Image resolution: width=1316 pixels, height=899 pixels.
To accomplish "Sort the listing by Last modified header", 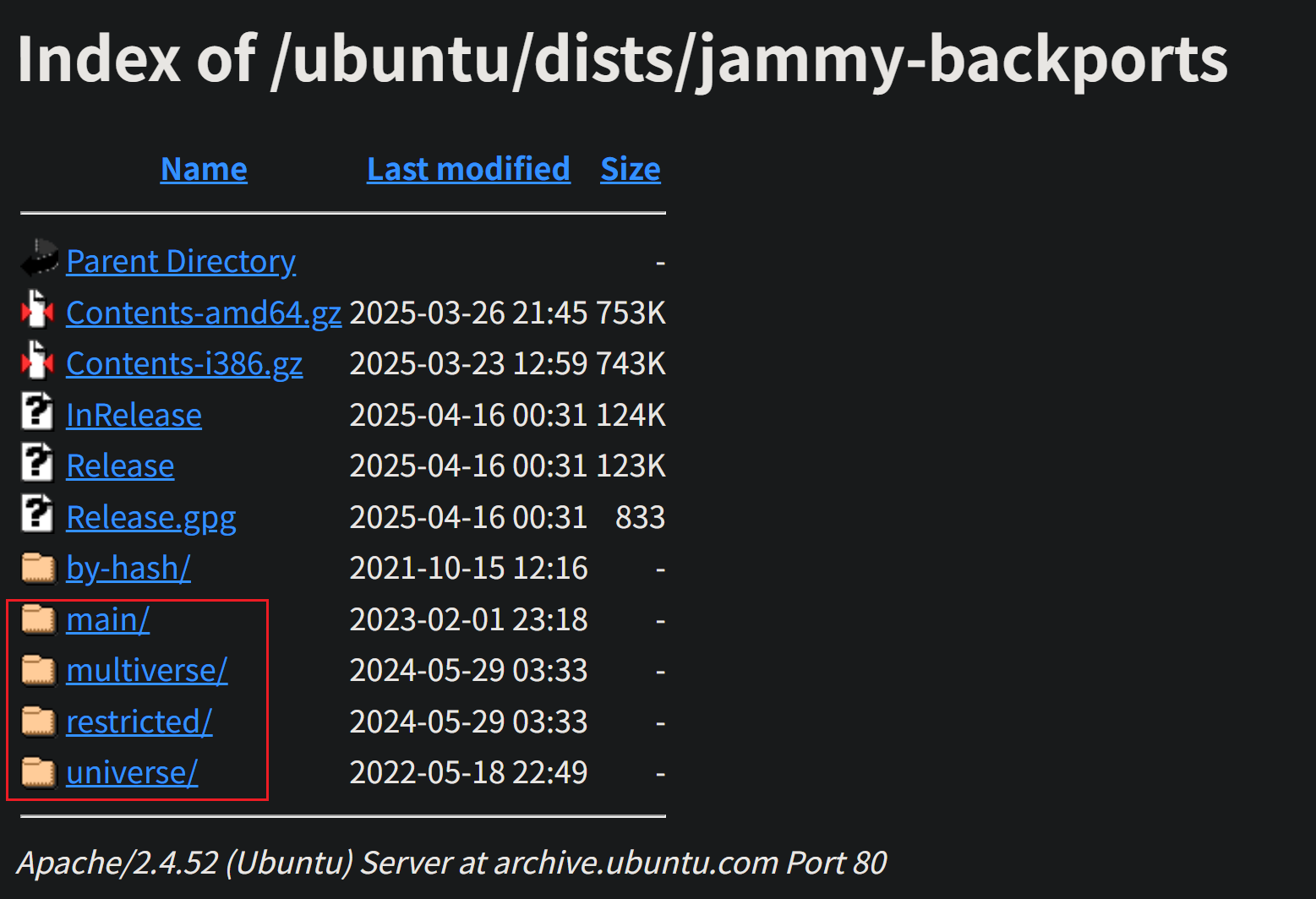I will coord(468,169).
